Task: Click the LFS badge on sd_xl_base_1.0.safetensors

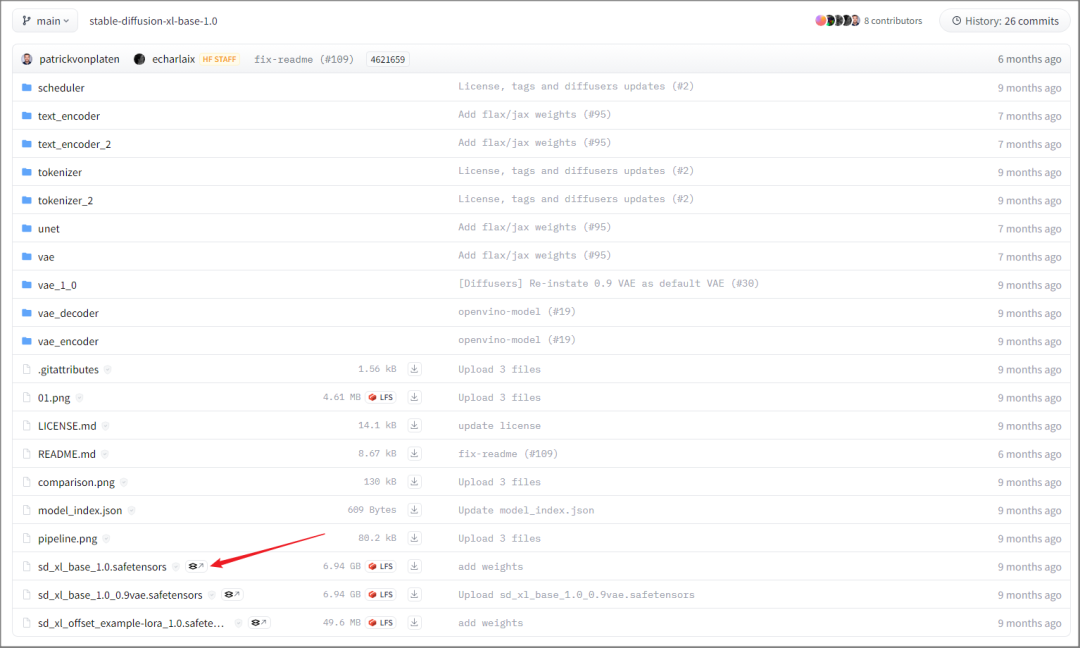Action: coord(381,567)
